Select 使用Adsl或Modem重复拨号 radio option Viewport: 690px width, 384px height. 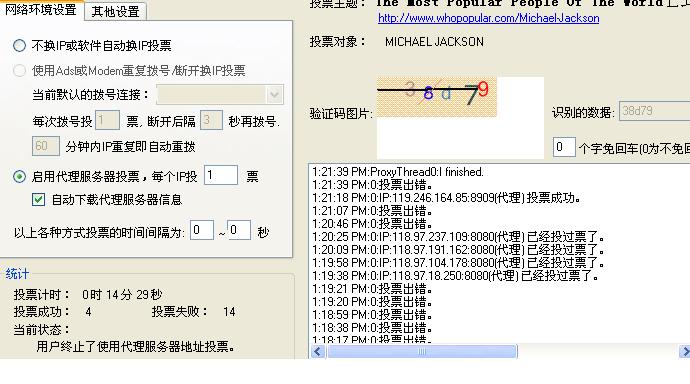(19, 70)
